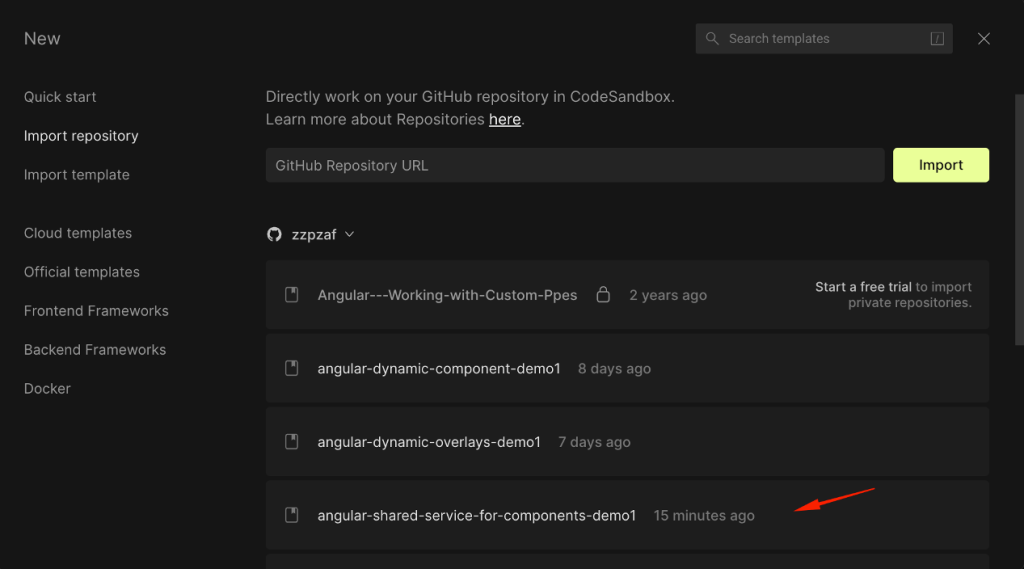
Task: Click the slash shortcut icon in search
Action: tap(937, 39)
